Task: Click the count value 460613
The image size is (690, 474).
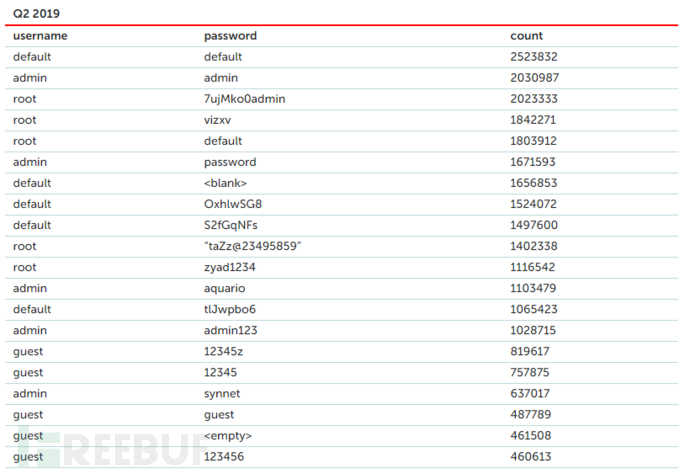Action: [531, 456]
